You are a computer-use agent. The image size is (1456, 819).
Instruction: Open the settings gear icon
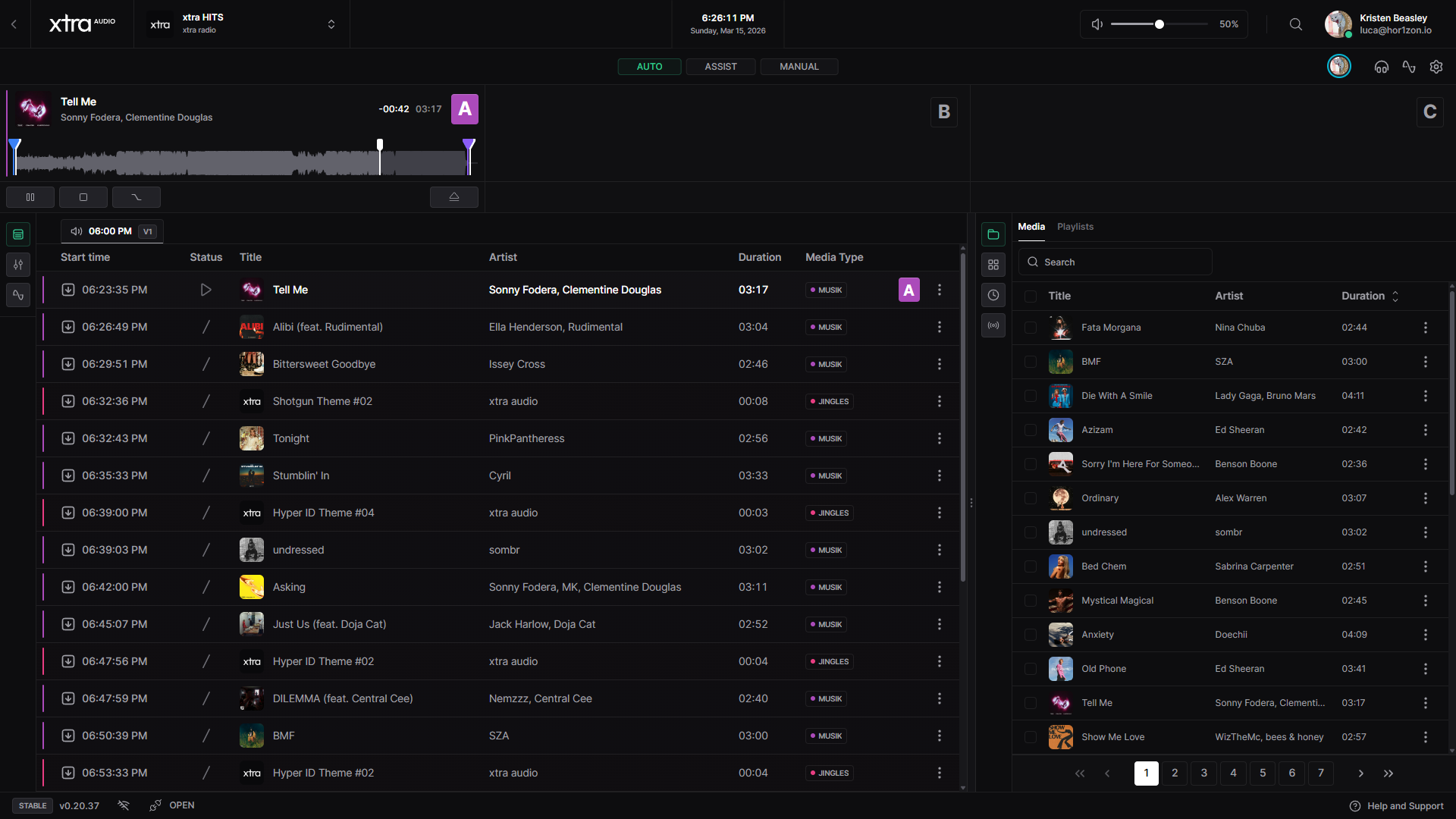[1436, 67]
